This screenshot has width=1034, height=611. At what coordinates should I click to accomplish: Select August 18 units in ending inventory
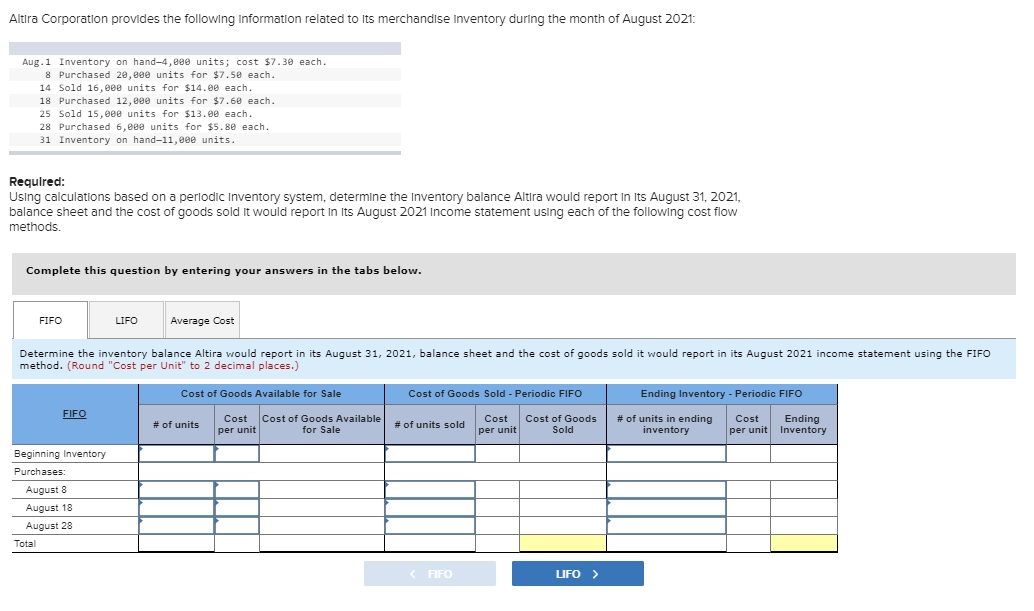click(667, 508)
